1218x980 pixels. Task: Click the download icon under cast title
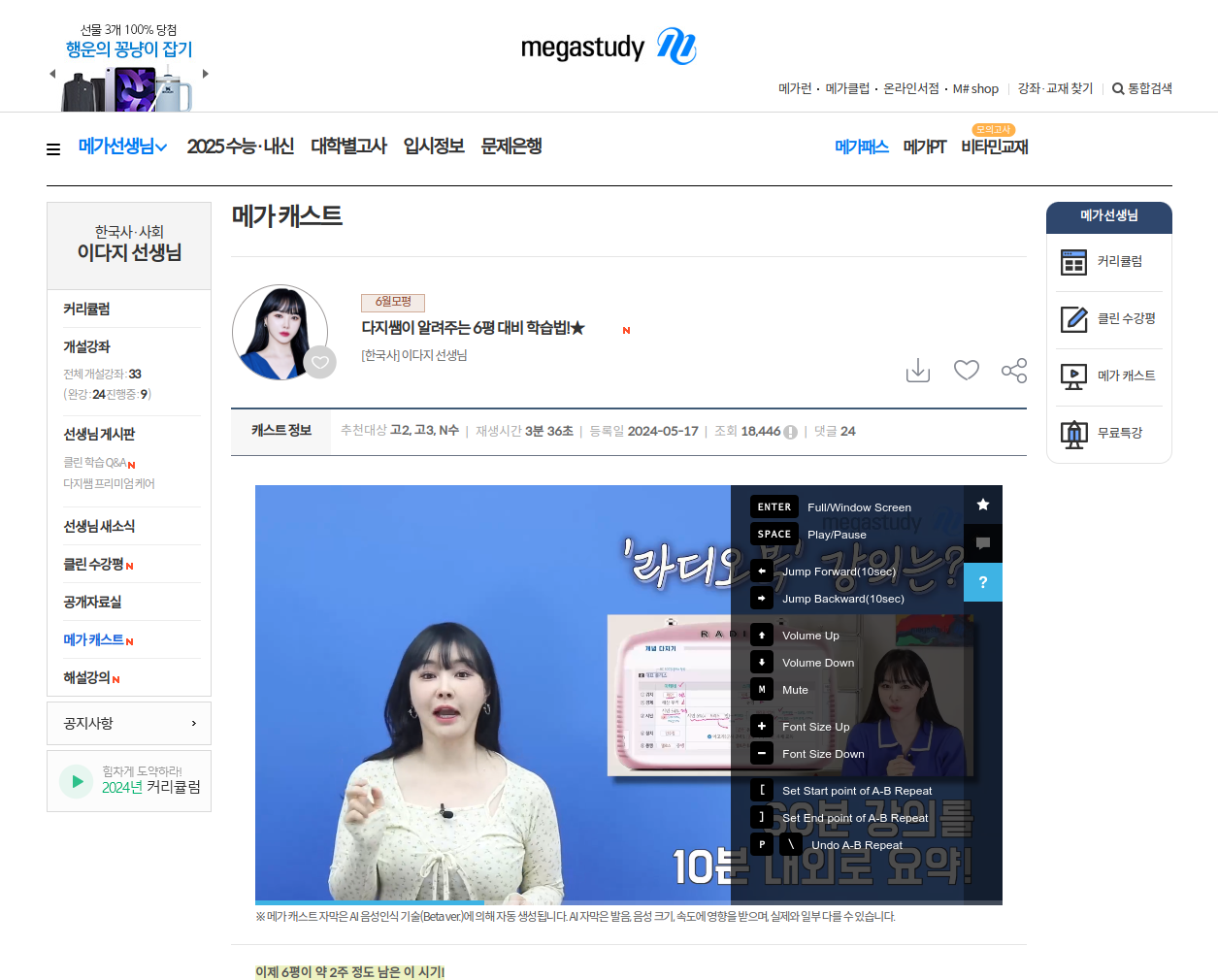[x=917, y=371]
